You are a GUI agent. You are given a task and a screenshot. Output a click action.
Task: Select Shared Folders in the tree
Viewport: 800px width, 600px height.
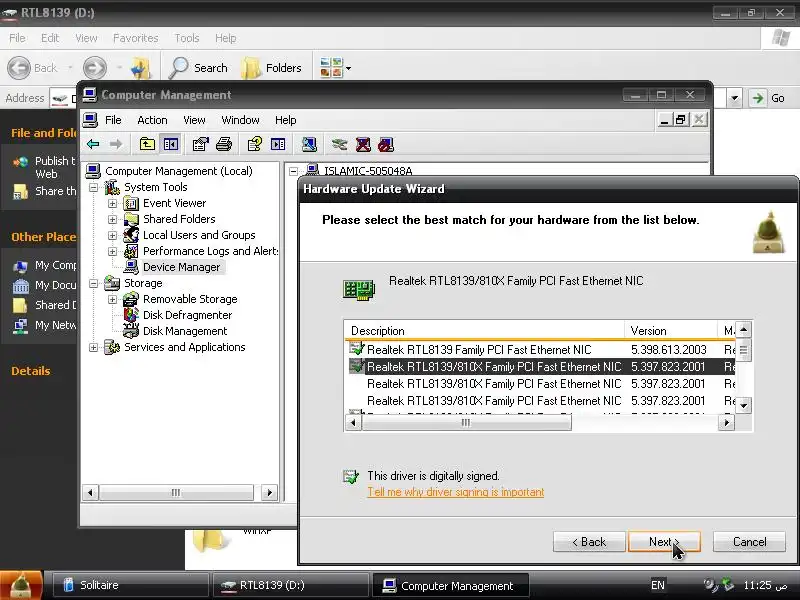pyautogui.click(x=179, y=219)
